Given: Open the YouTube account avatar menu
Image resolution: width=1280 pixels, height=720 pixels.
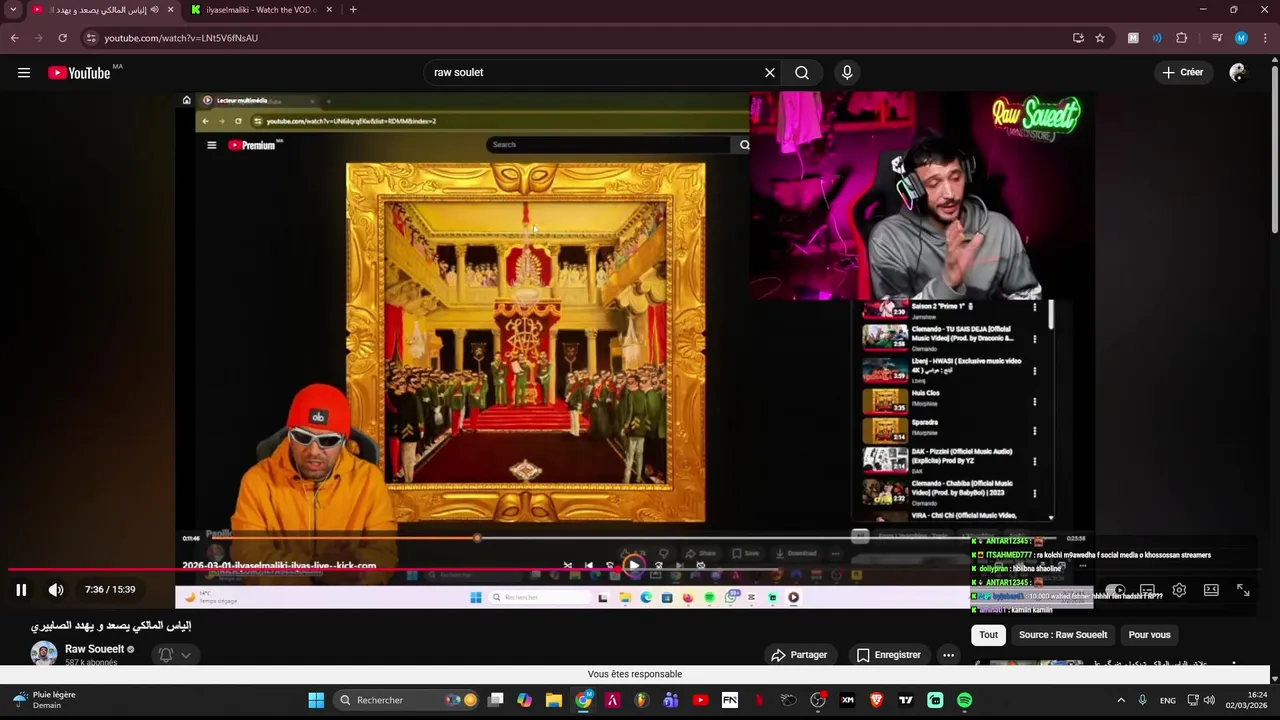Looking at the screenshot, I should pyautogui.click(x=1238, y=72).
